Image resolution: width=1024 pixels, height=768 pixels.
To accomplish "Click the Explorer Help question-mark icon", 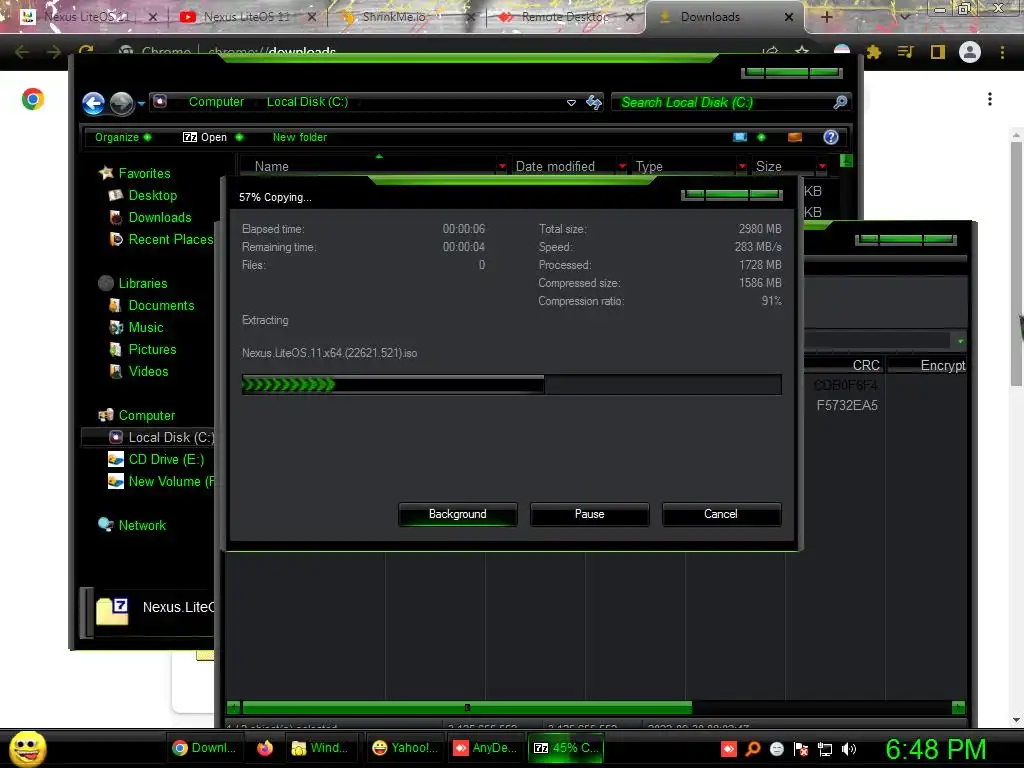I will [831, 137].
